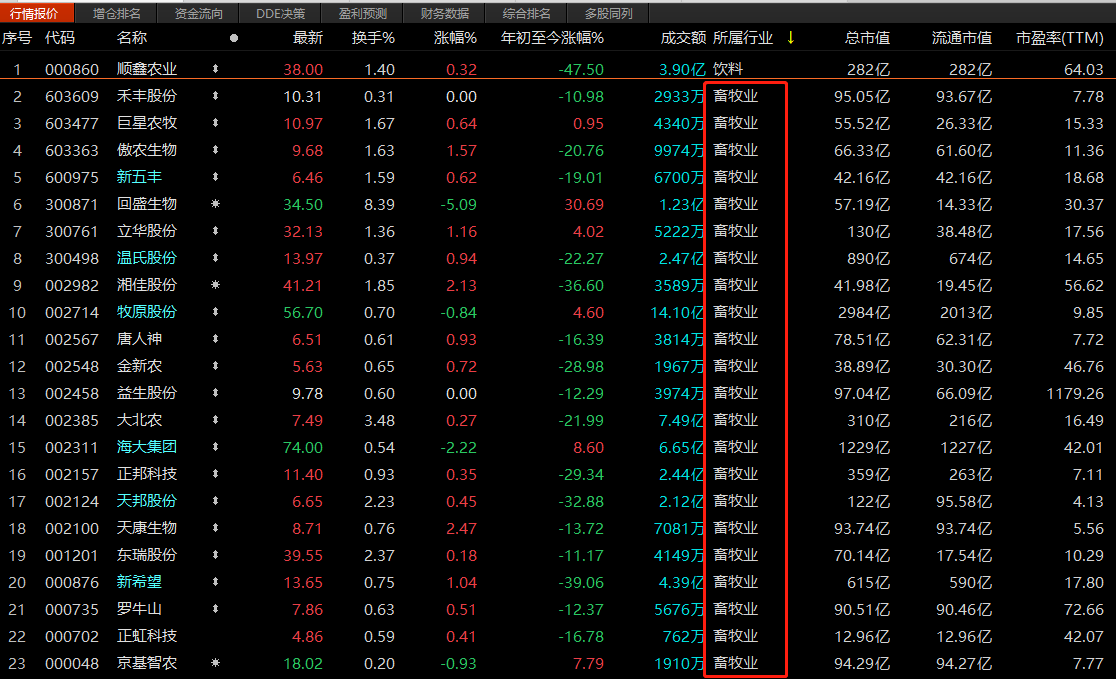Click the star icon next to 湘佳股份
Image resolution: width=1116 pixels, height=679 pixels.
(215, 285)
